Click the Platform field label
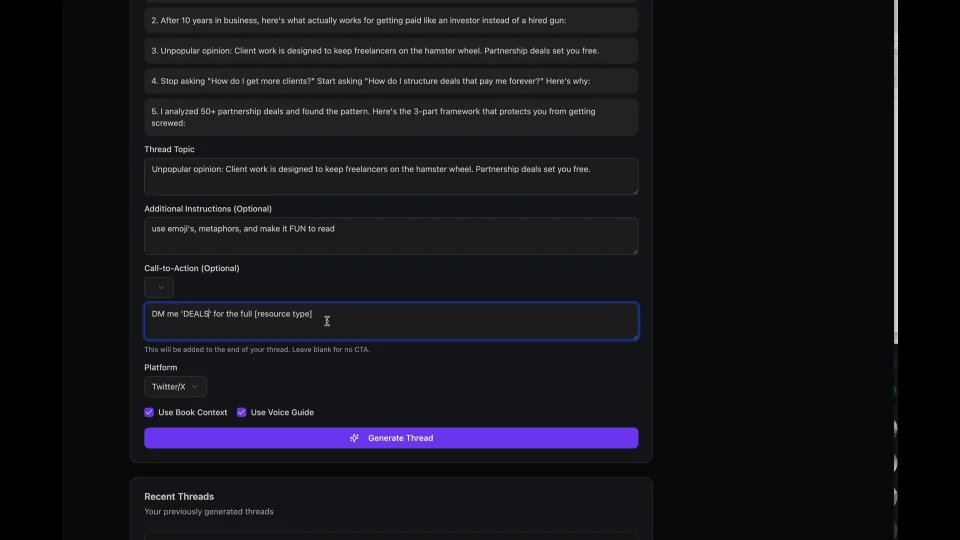This screenshot has height=540, width=960. pyautogui.click(x=160, y=367)
